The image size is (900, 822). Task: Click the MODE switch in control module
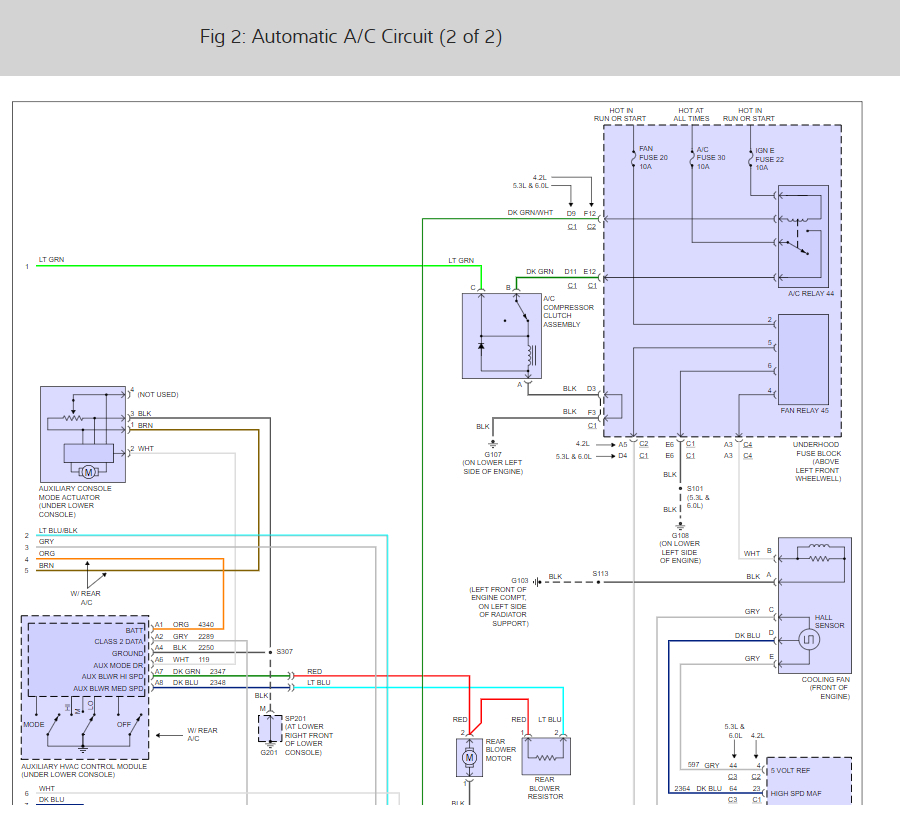click(x=54, y=726)
